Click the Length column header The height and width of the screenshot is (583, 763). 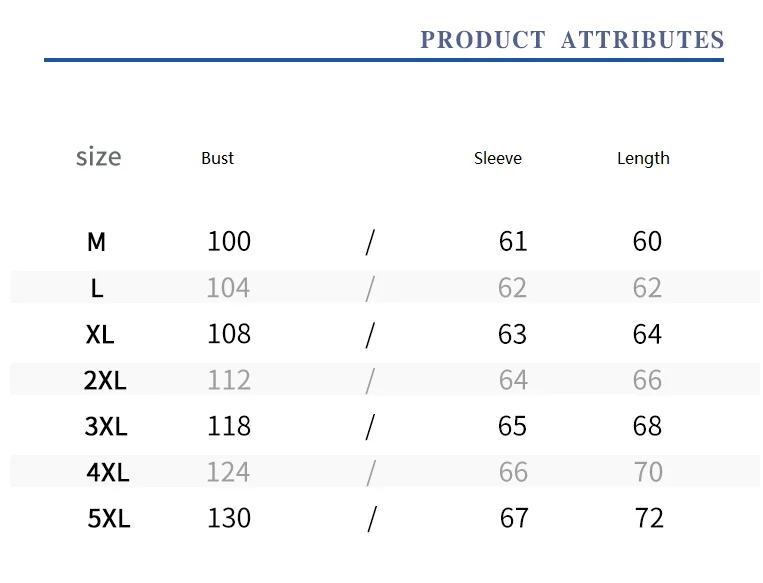pos(643,159)
